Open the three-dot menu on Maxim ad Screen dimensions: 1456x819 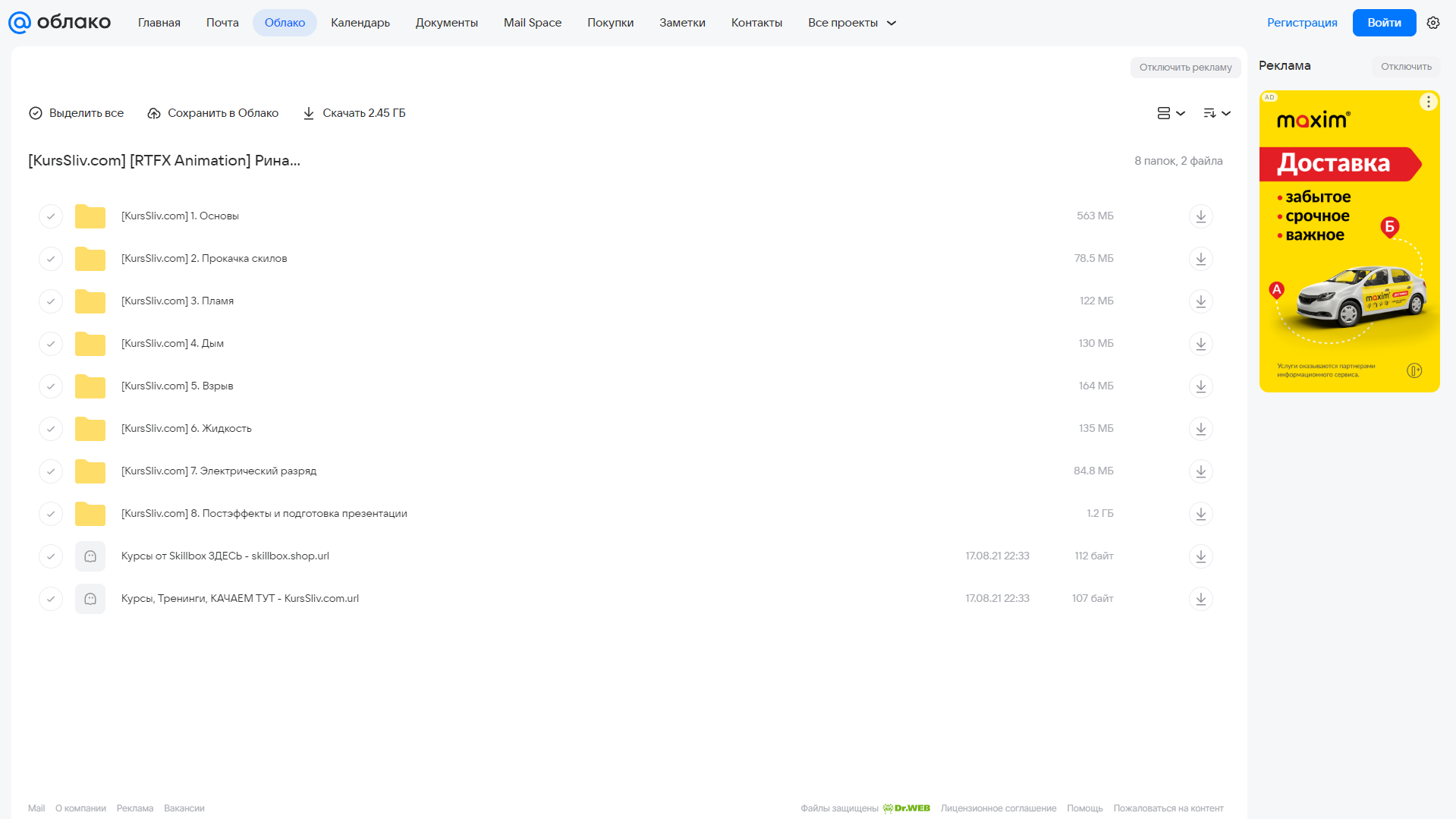click(x=1428, y=102)
